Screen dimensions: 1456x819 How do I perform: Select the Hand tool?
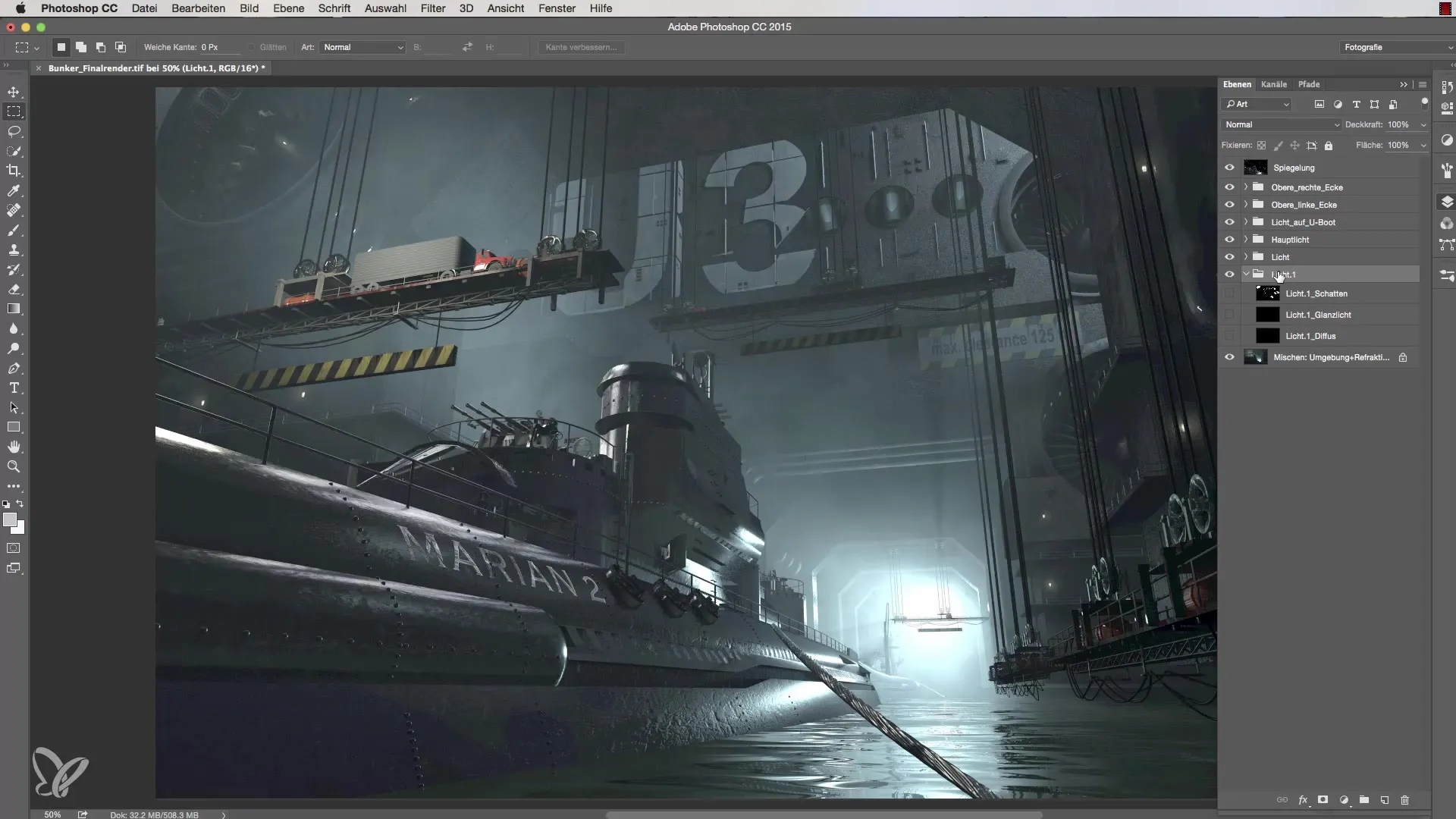click(x=14, y=447)
